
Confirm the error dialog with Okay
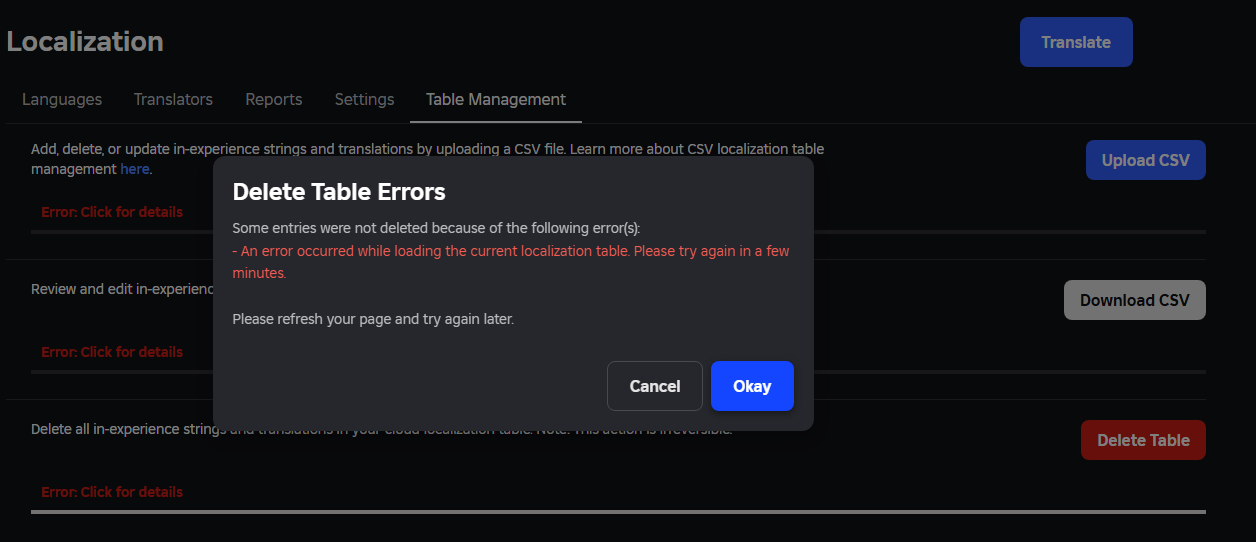pyautogui.click(x=752, y=386)
